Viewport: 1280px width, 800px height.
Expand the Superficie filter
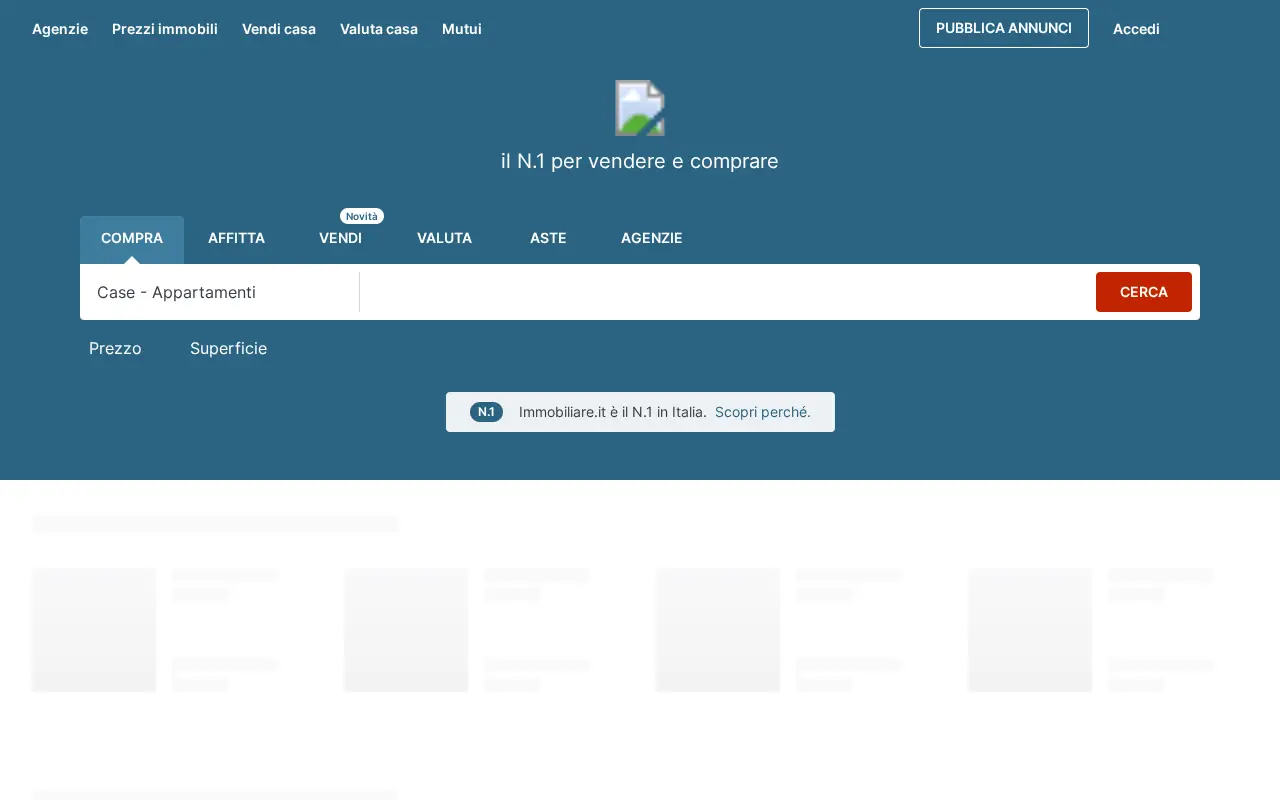228,348
